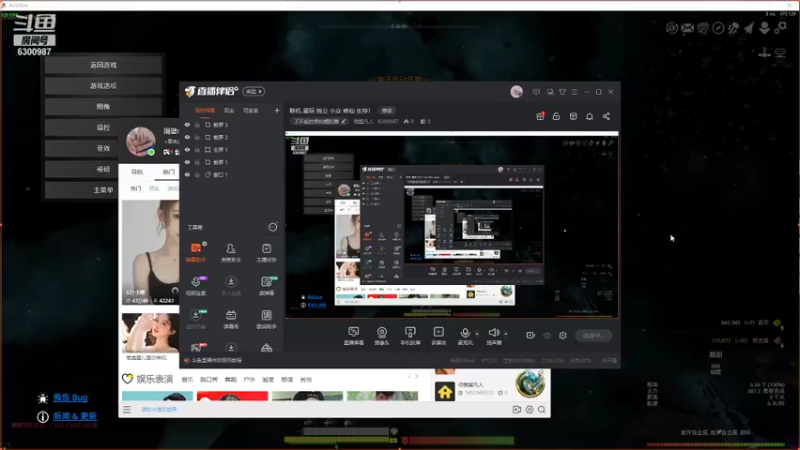
Task: Click the browser hamburger icon at bottom-left
Action: tap(127, 409)
